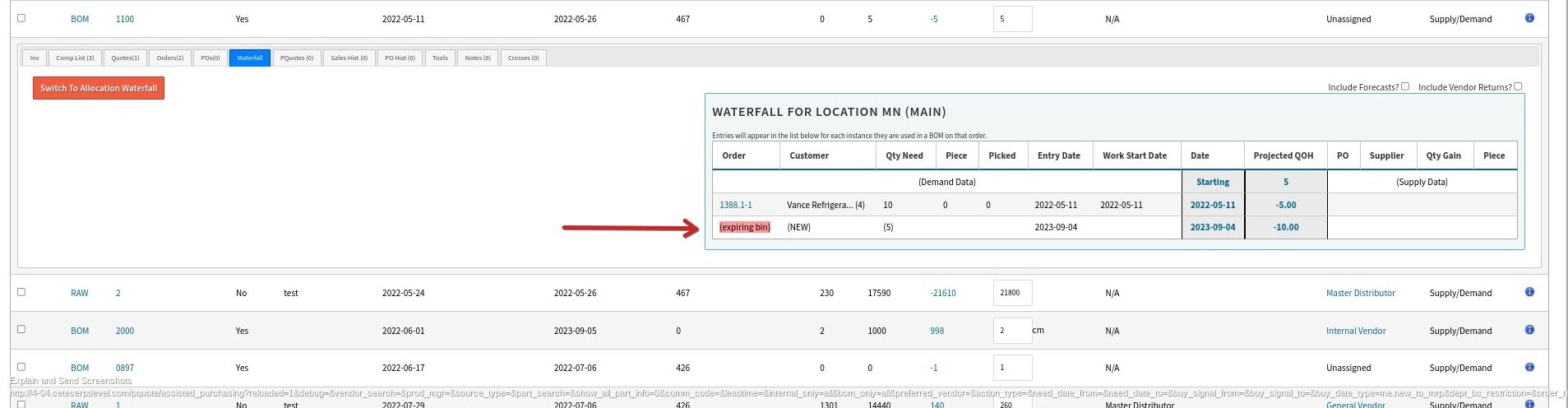This screenshot has height=408, width=1568.
Task: Click the highlighted expiring bin entry
Action: (x=744, y=227)
